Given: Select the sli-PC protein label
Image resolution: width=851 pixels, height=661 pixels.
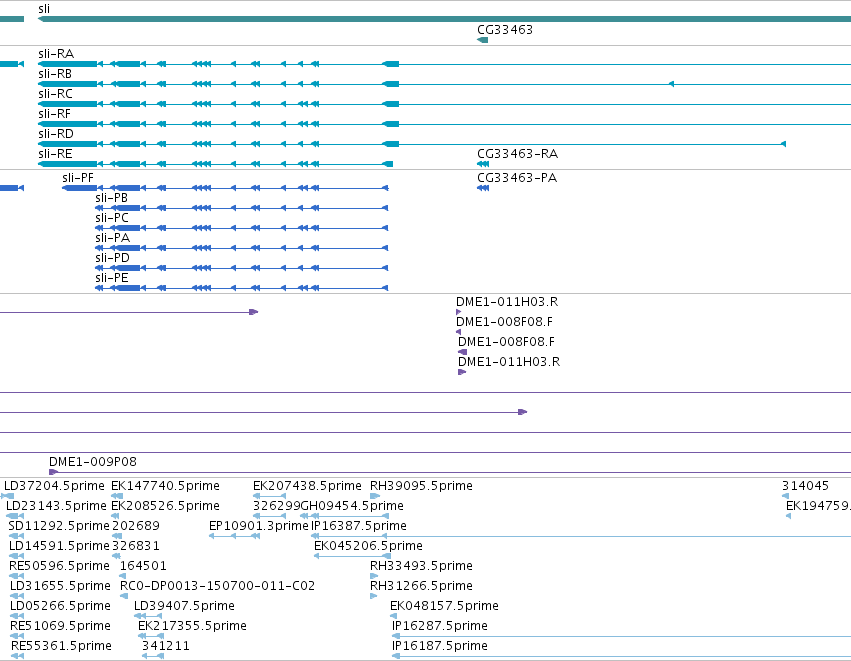Looking at the screenshot, I should click(x=112, y=218).
